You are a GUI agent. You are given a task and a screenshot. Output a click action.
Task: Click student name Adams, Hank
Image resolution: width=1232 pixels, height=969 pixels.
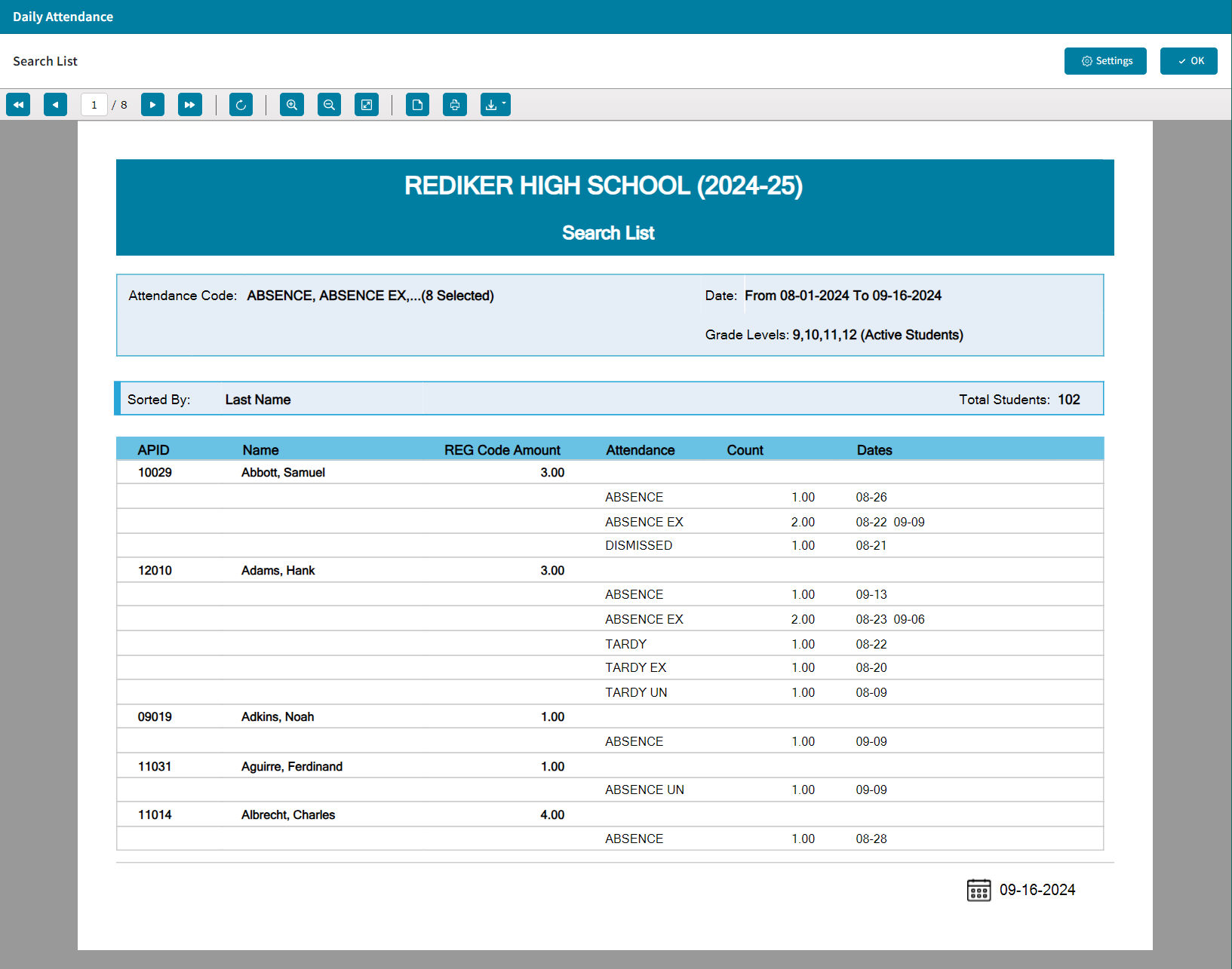[x=278, y=571]
